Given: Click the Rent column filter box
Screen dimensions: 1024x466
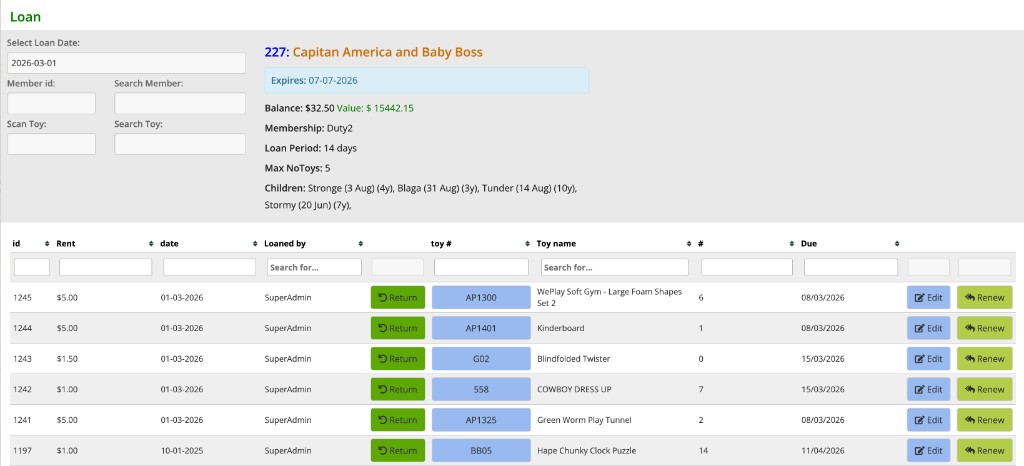Looking at the screenshot, I should click(106, 267).
